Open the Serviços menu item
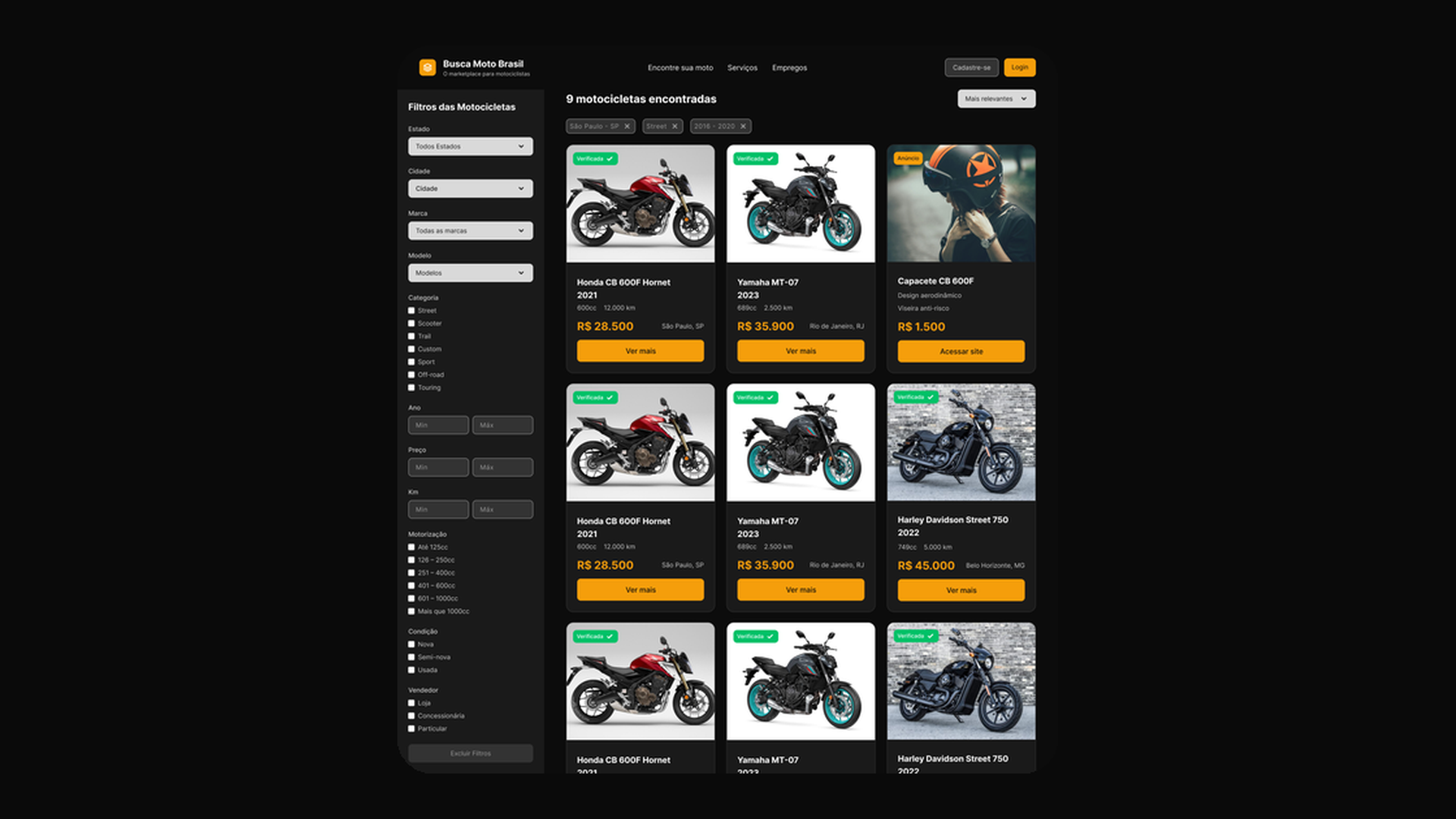This screenshot has height=819, width=1456. tap(742, 67)
